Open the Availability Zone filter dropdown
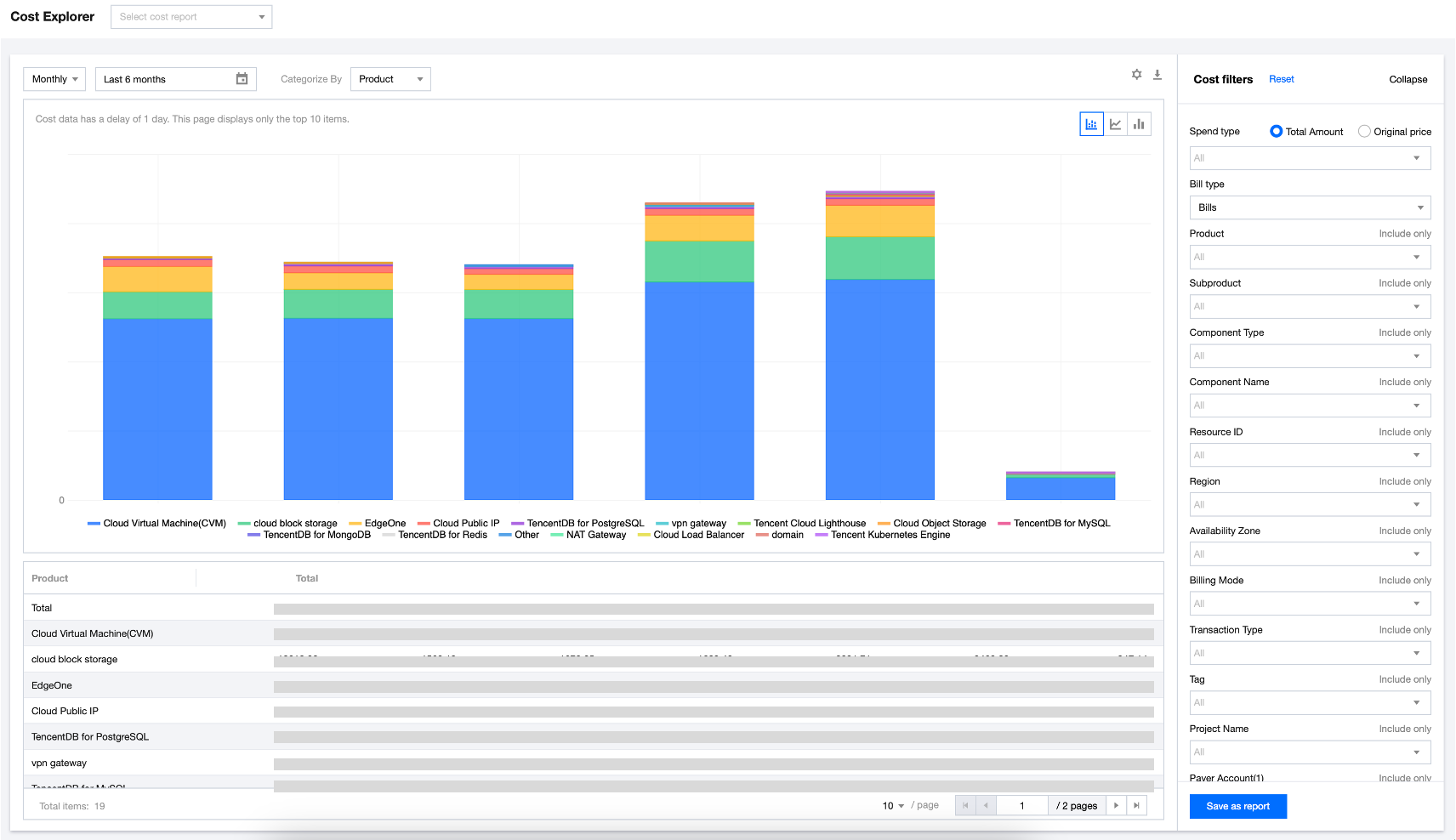 [x=1310, y=553]
